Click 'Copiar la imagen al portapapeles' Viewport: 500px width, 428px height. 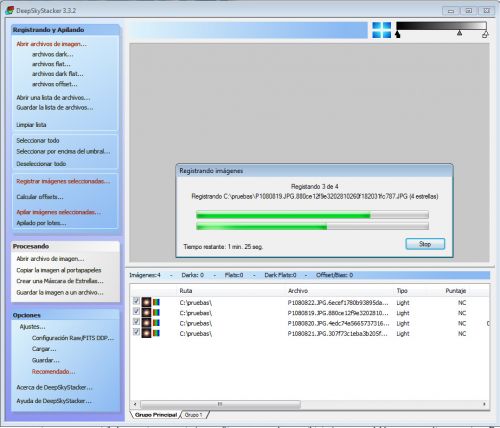click(x=59, y=270)
